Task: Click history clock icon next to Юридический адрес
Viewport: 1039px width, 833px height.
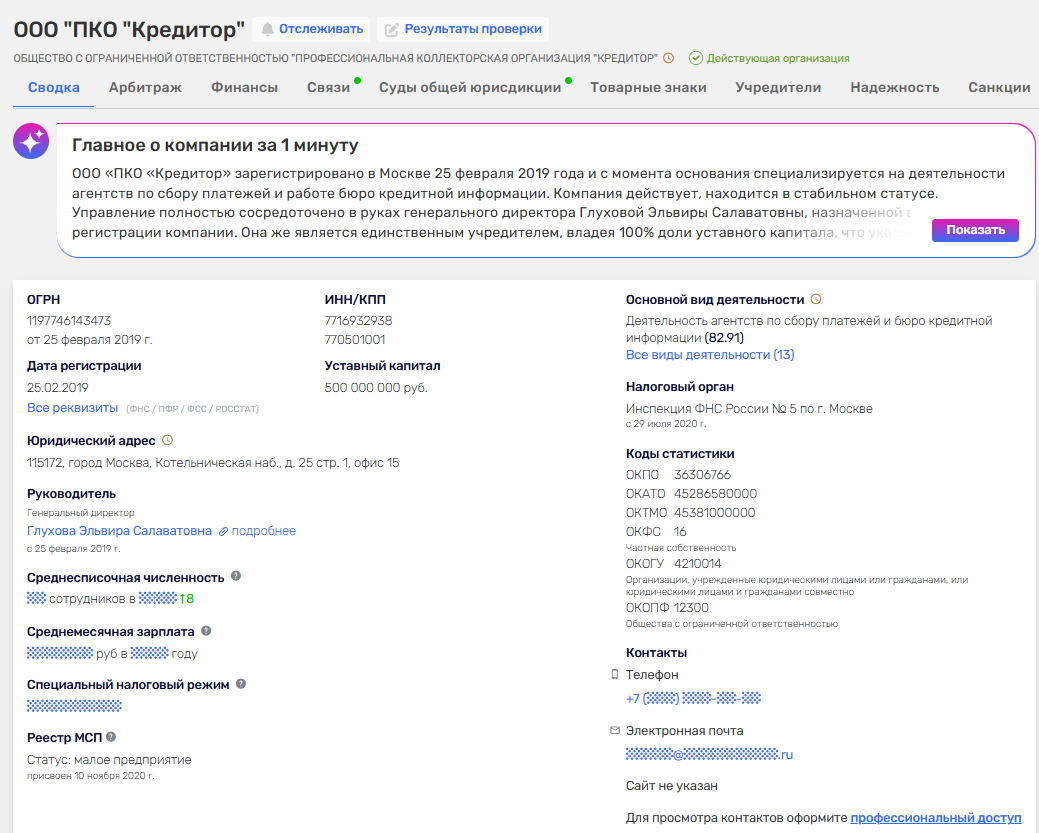Action: click(168, 440)
